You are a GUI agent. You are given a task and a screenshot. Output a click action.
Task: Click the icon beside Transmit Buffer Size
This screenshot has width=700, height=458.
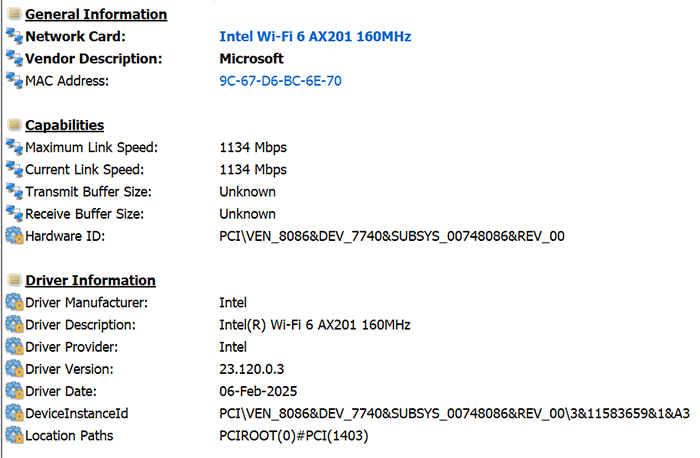coord(14,192)
